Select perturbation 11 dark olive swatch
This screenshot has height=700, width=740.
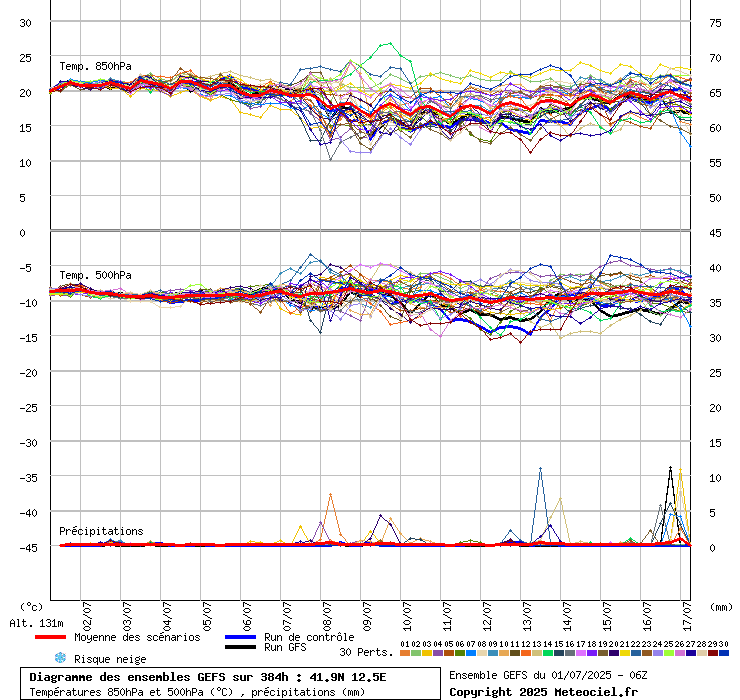point(515,653)
